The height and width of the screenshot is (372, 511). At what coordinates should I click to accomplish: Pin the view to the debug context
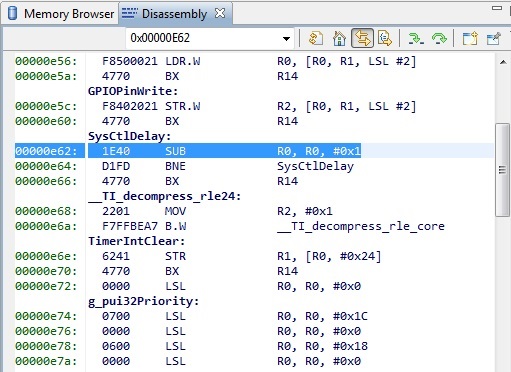493,39
